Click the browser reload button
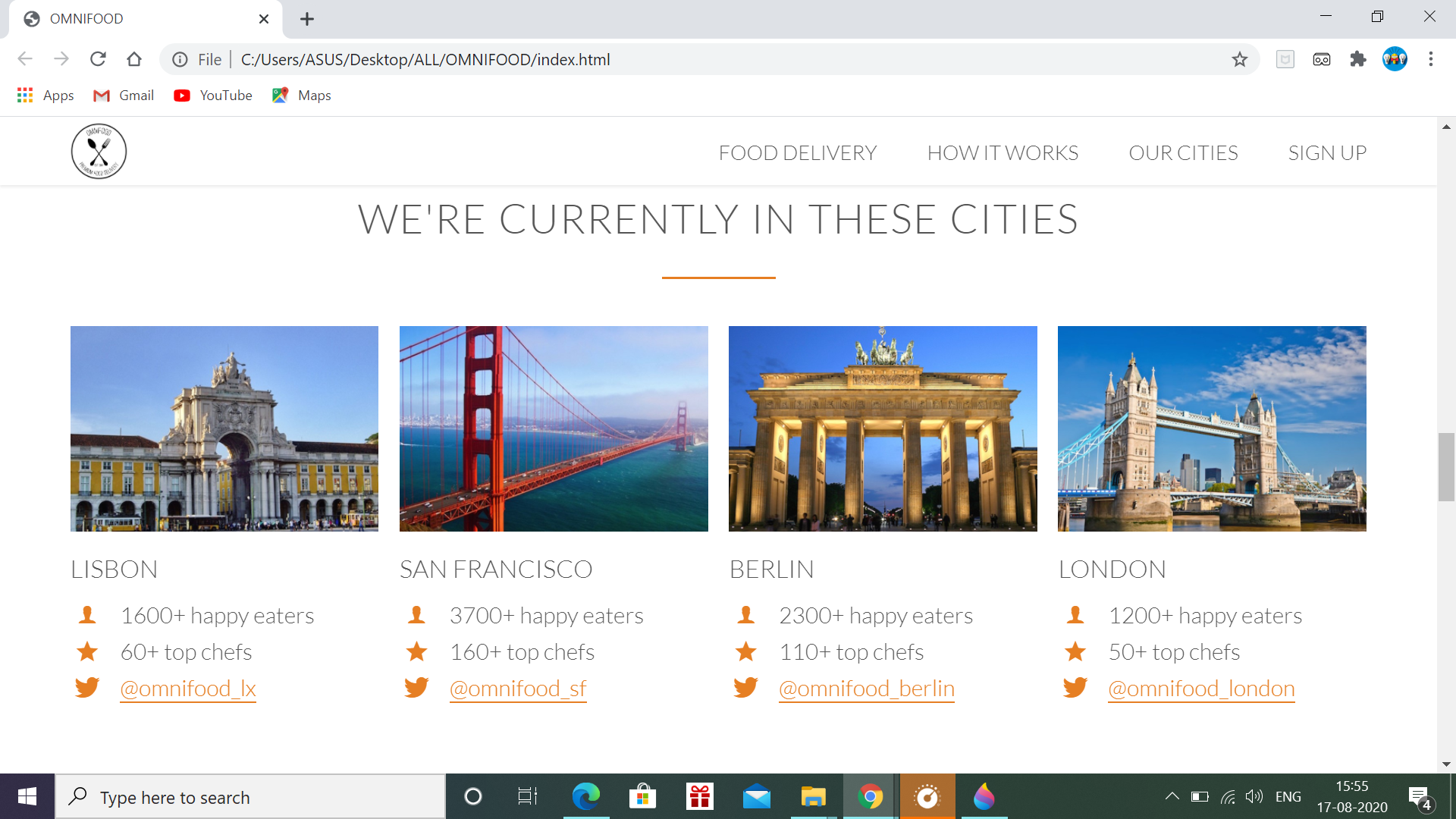Viewport: 1456px width, 819px height. (x=98, y=59)
